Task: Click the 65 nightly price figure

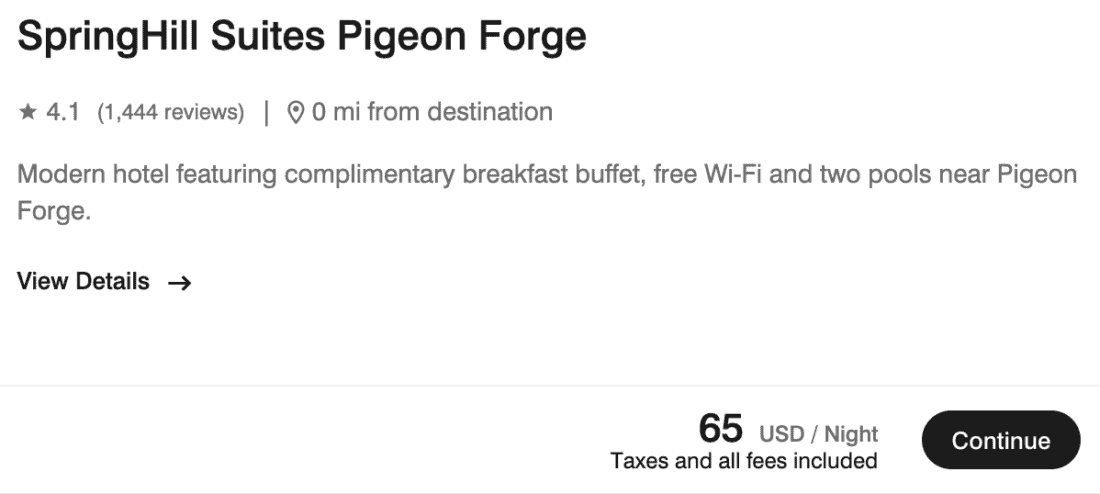Action: point(720,429)
